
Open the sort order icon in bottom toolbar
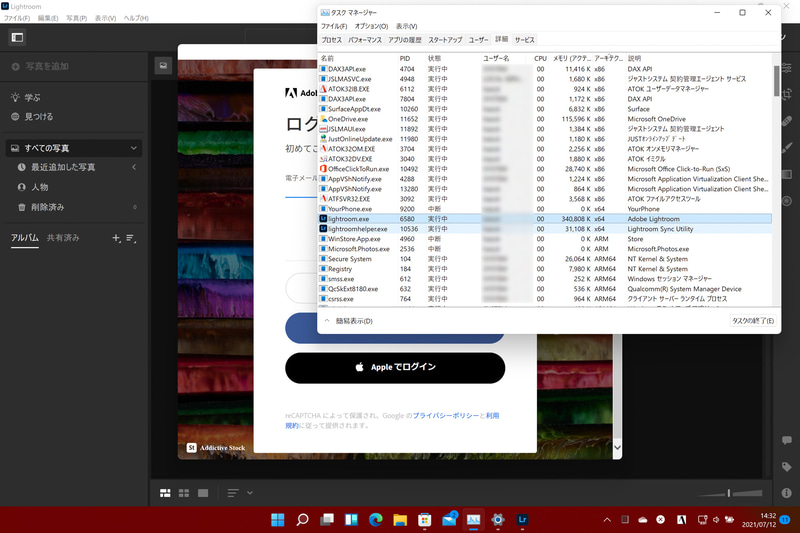(x=233, y=493)
